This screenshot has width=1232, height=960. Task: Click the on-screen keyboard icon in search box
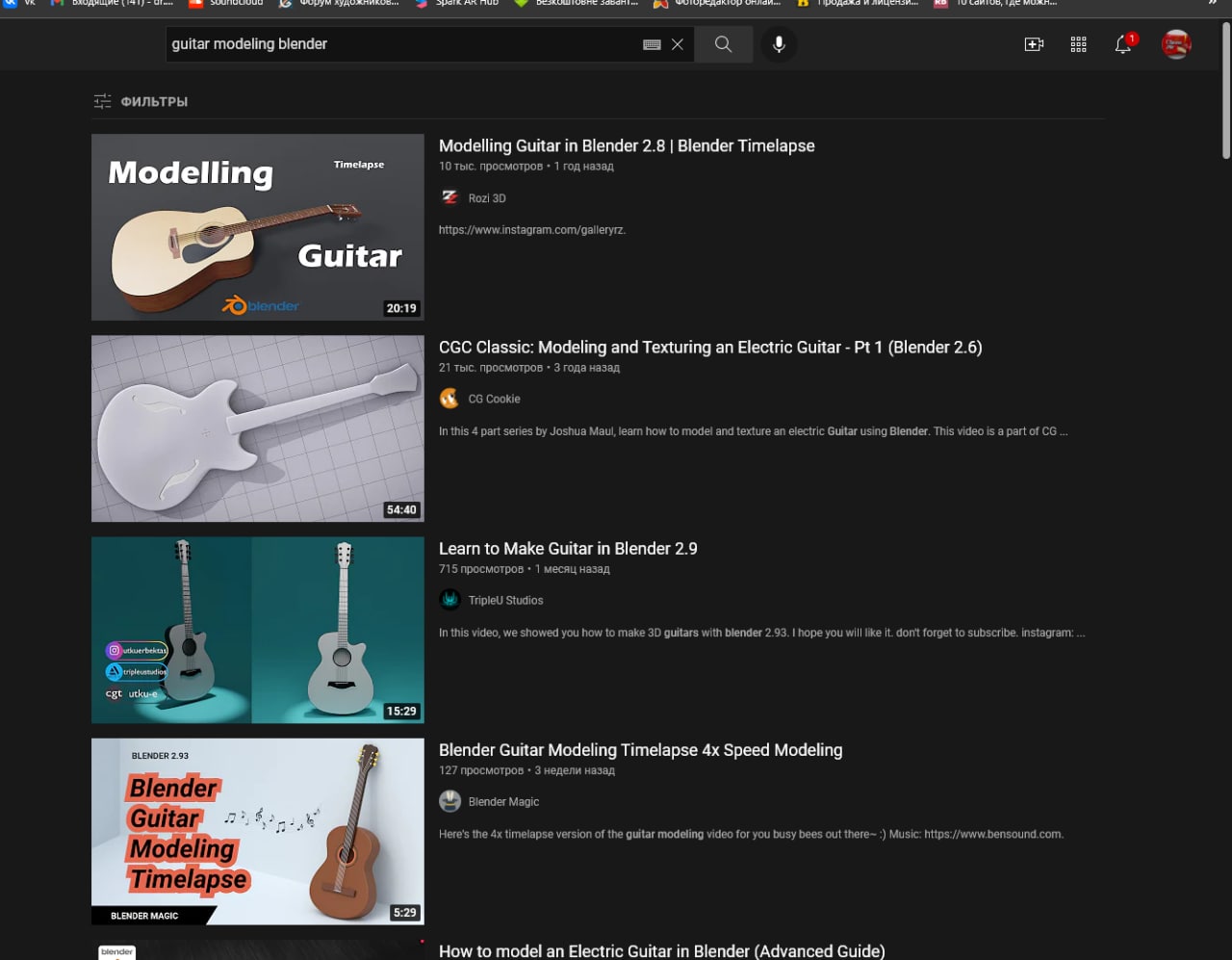[x=652, y=44]
